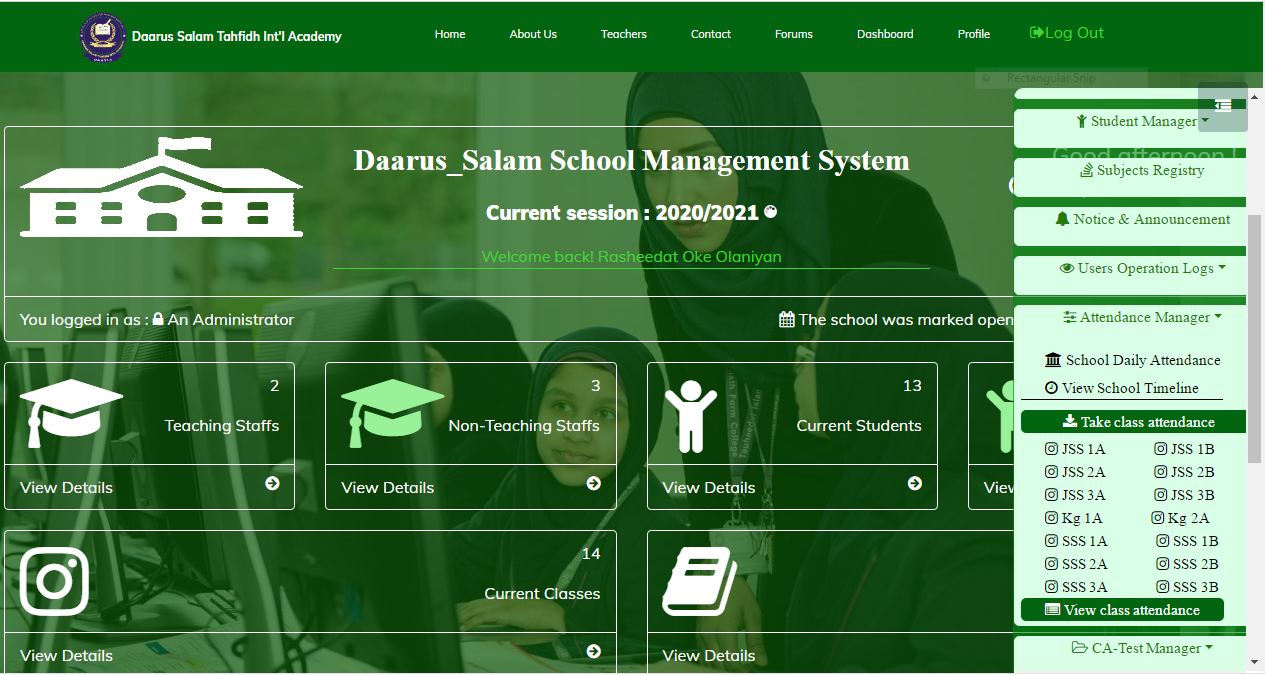Click the Current Classes camera-style icon
This screenshot has width=1265, height=675.
click(55, 581)
